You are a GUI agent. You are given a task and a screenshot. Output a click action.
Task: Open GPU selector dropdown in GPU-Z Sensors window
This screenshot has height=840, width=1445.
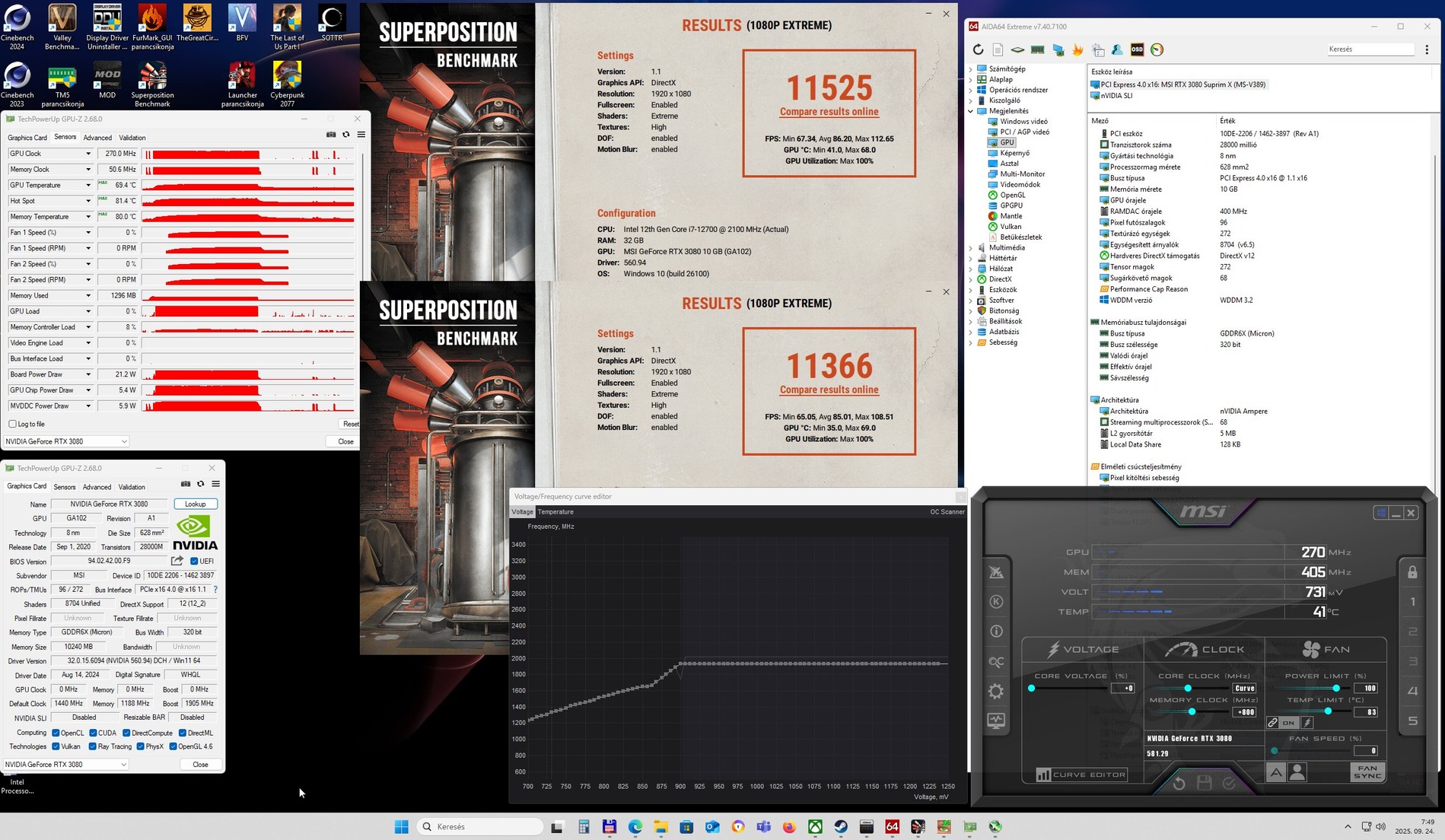[66, 441]
